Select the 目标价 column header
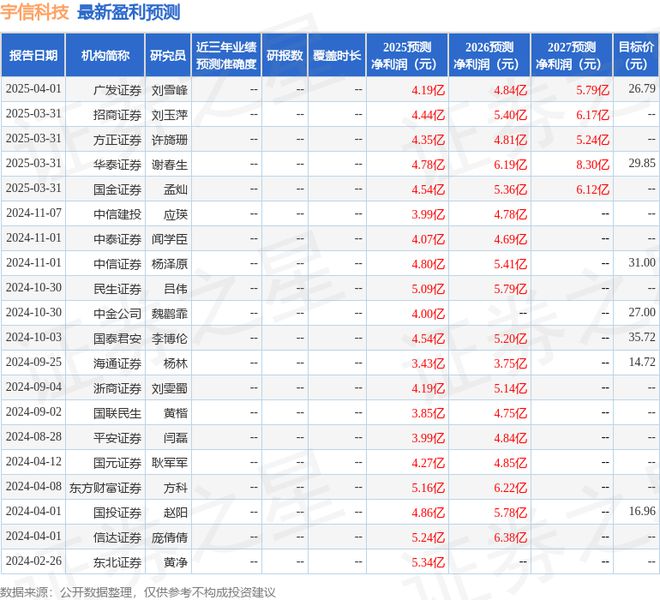The height and width of the screenshot is (600, 660). point(636,55)
